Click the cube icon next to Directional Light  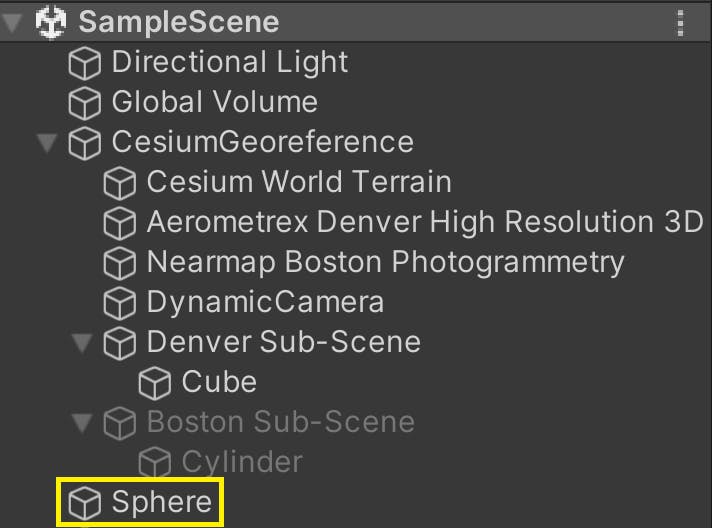(85, 63)
